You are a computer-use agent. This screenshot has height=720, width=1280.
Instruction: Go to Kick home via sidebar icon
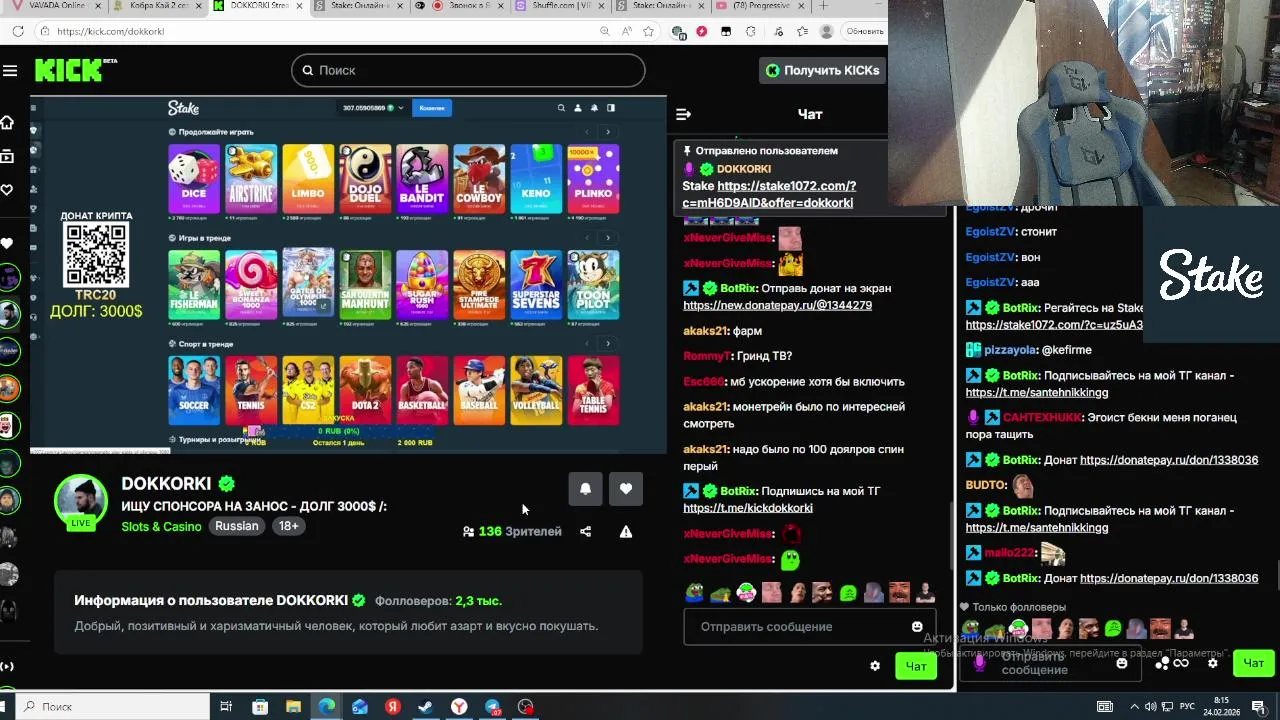pos(7,123)
